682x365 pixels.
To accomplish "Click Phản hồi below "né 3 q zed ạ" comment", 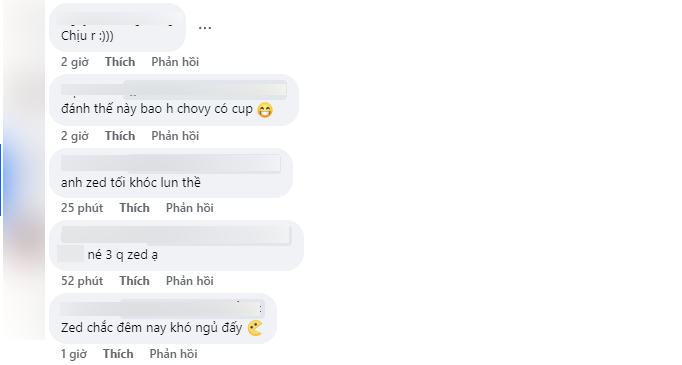I will (x=190, y=281).
